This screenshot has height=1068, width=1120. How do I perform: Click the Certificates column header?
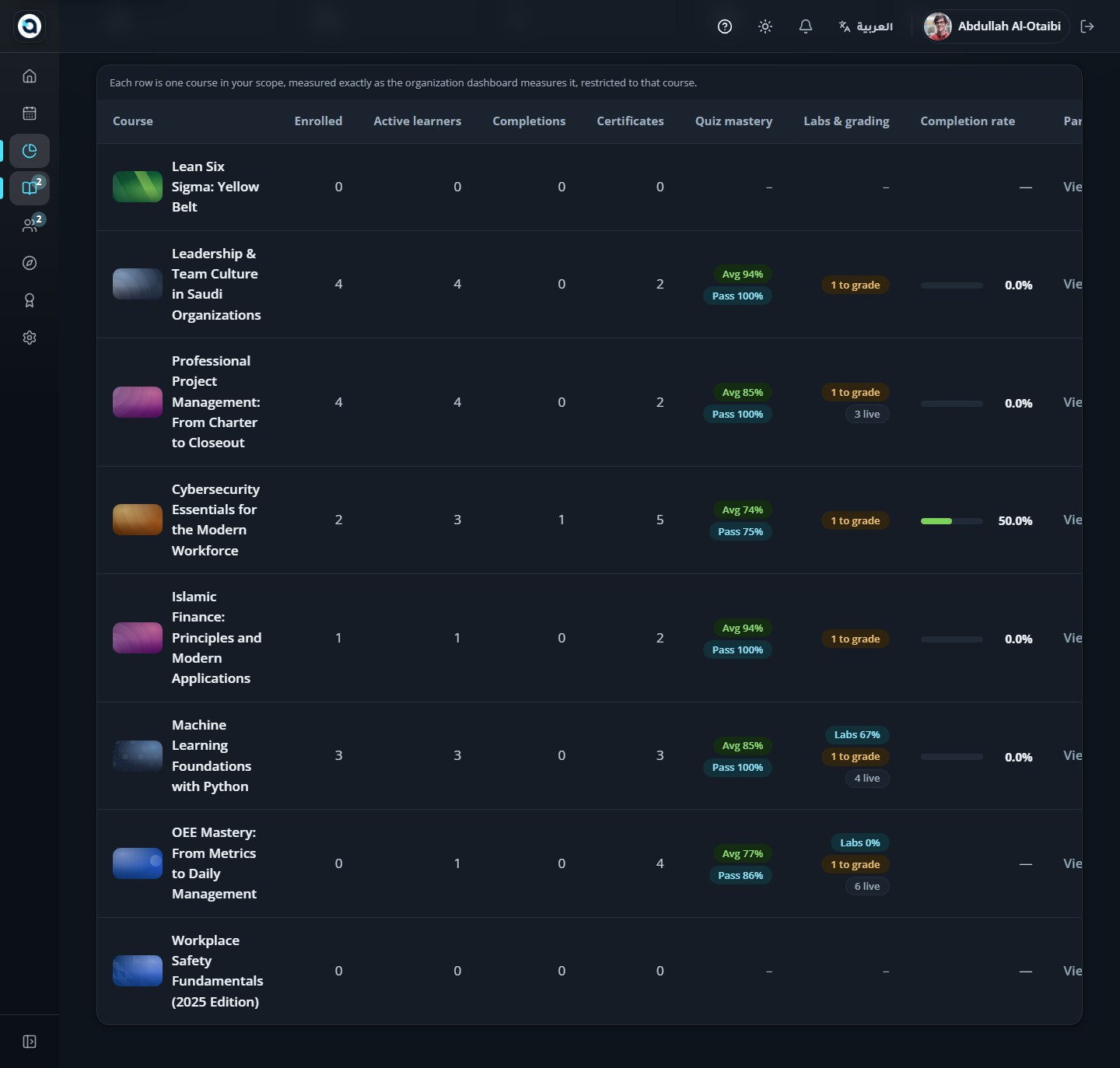click(x=630, y=121)
